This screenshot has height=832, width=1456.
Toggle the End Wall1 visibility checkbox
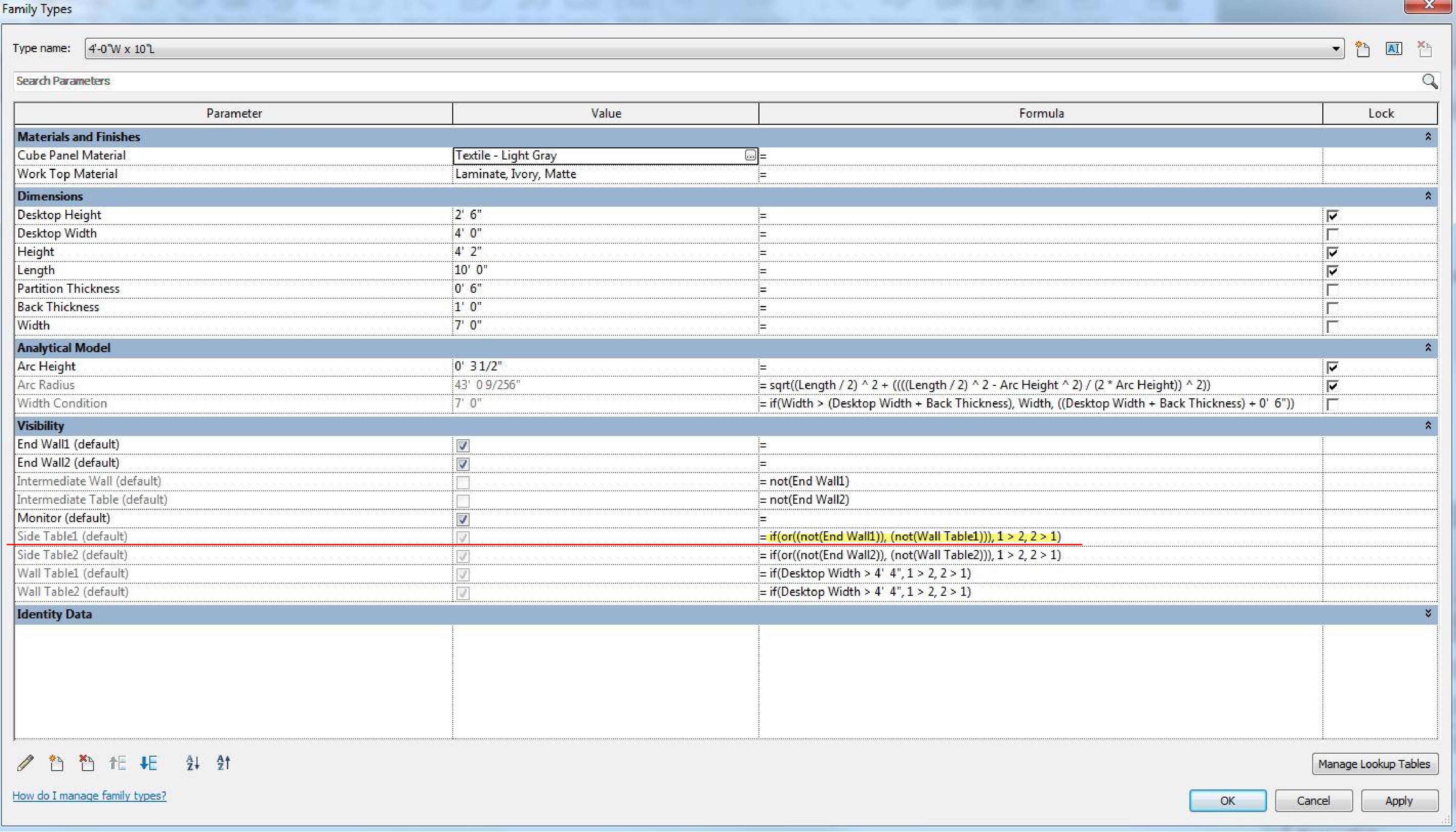[x=463, y=445]
